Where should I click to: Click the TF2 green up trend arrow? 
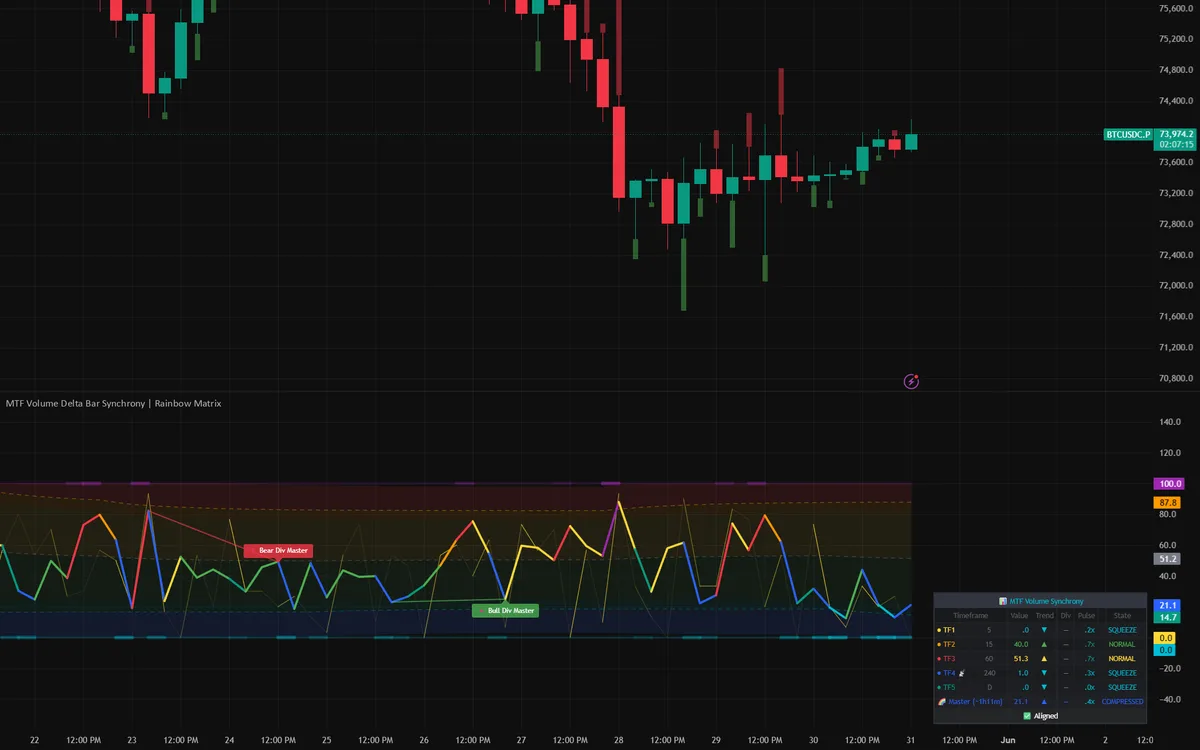(1044, 644)
